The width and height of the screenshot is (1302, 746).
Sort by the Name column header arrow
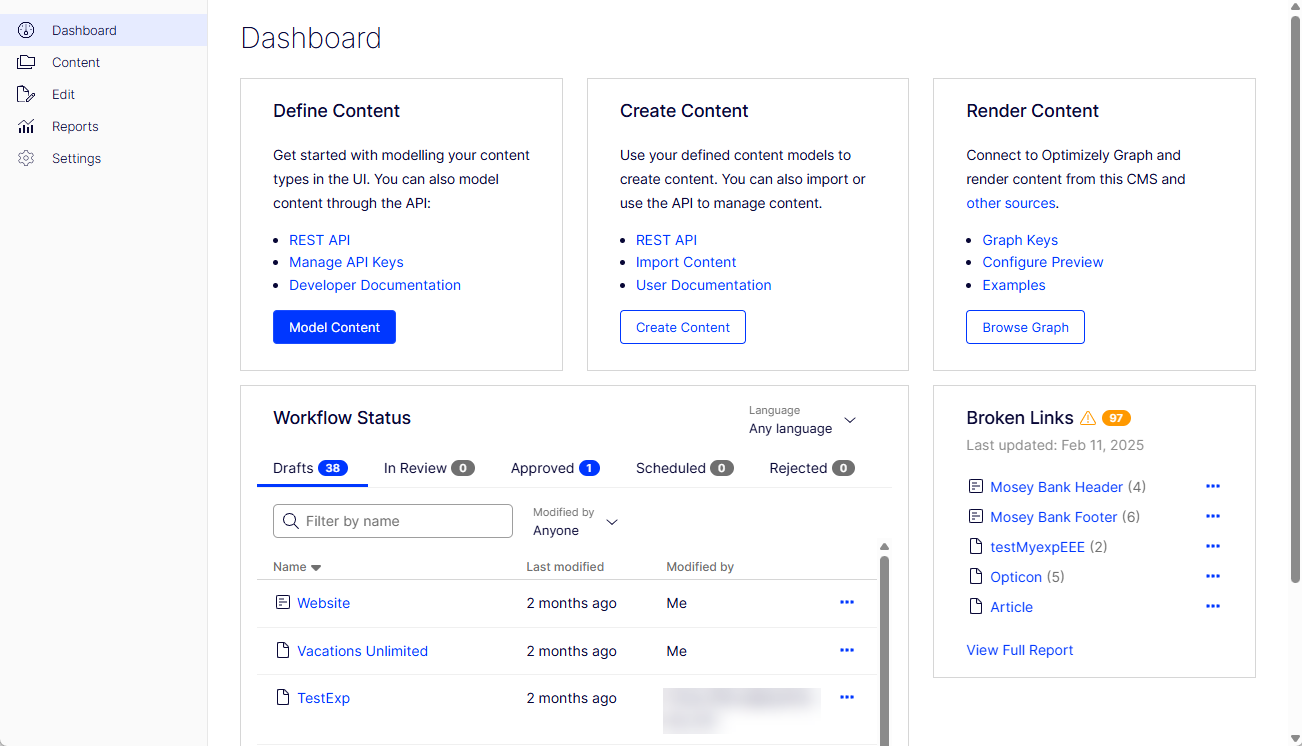[316, 567]
